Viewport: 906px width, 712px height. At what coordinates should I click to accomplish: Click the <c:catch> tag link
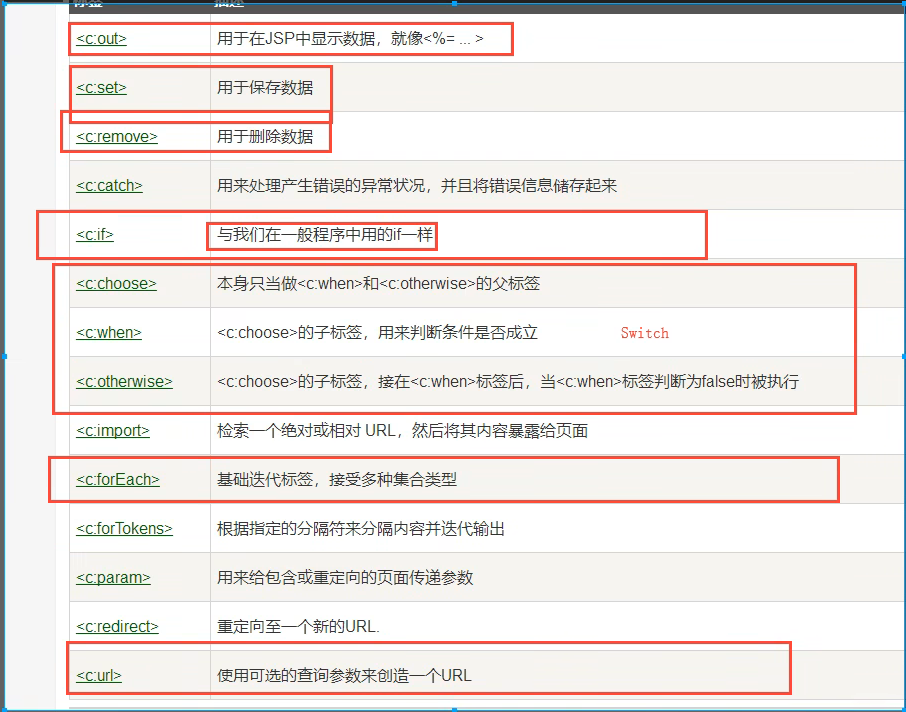[x=109, y=186]
